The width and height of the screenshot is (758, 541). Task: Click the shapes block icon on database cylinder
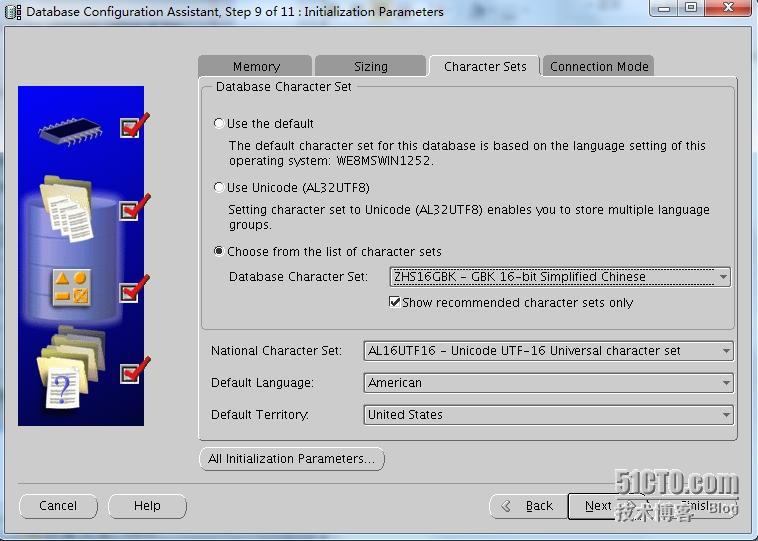[x=72, y=289]
